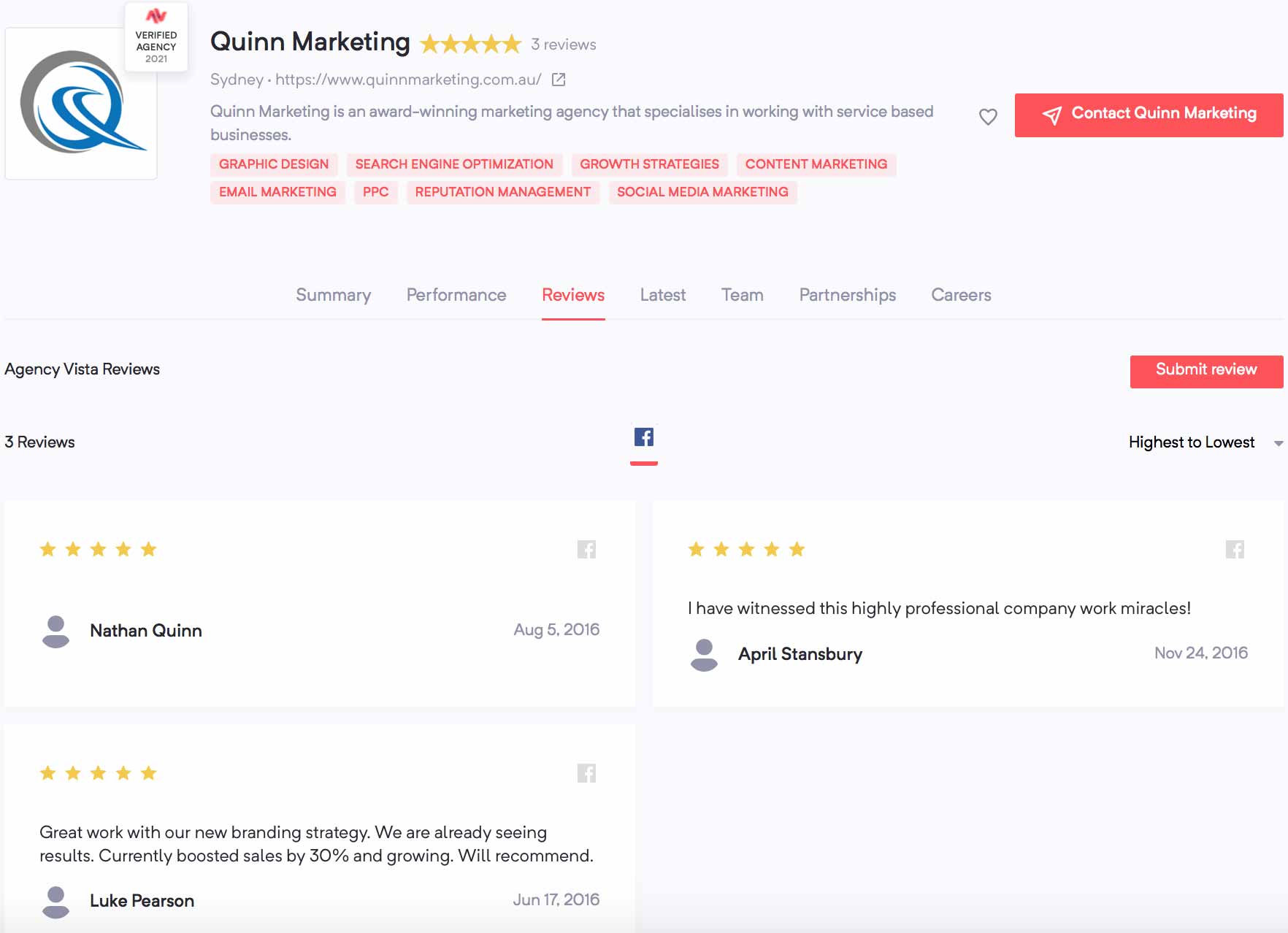This screenshot has width=1288, height=933.
Task: Click Facebook icon on Luke Pearson's review
Action: tap(586, 773)
